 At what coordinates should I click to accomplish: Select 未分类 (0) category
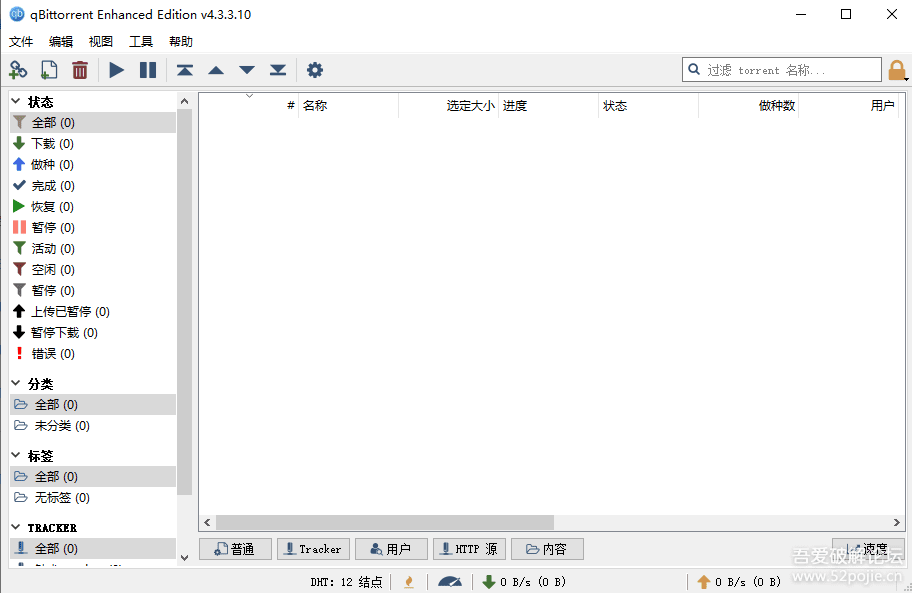pyautogui.click(x=93, y=426)
